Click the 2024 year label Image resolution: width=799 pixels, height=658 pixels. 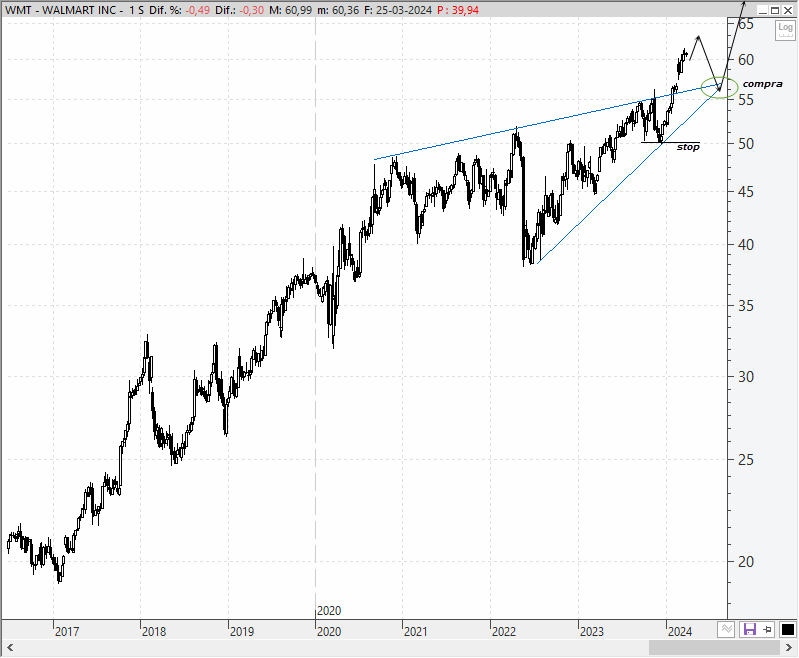[680, 632]
